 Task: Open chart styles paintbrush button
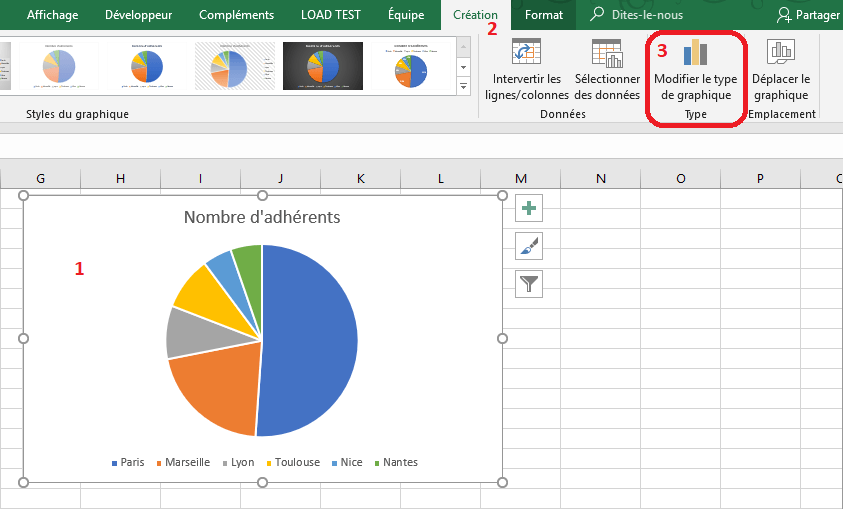click(529, 246)
